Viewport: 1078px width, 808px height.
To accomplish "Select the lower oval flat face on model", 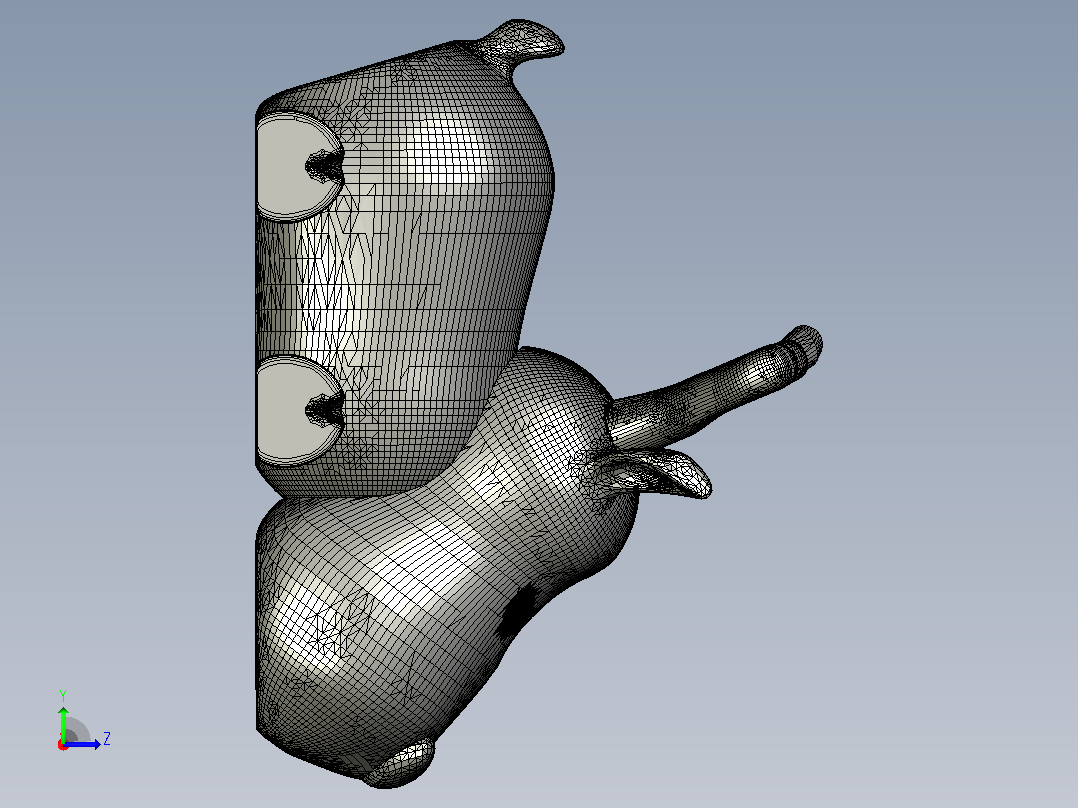I will [285, 411].
